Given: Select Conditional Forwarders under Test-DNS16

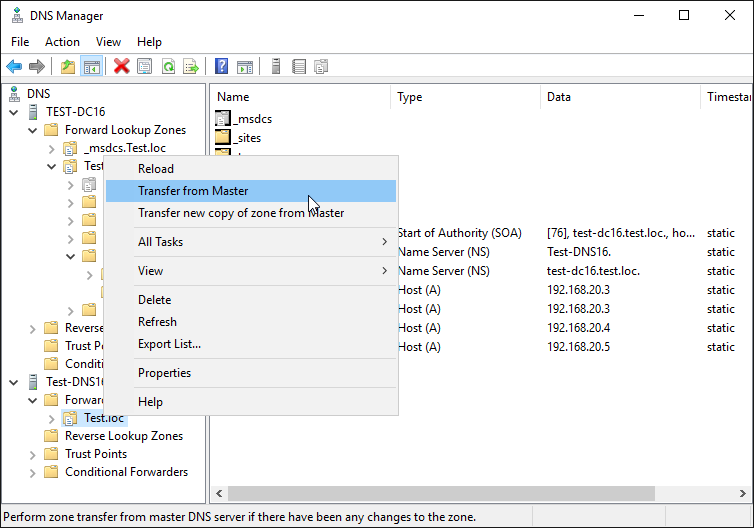Looking at the screenshot, I should pyautogui.click(x=126, y=472).
